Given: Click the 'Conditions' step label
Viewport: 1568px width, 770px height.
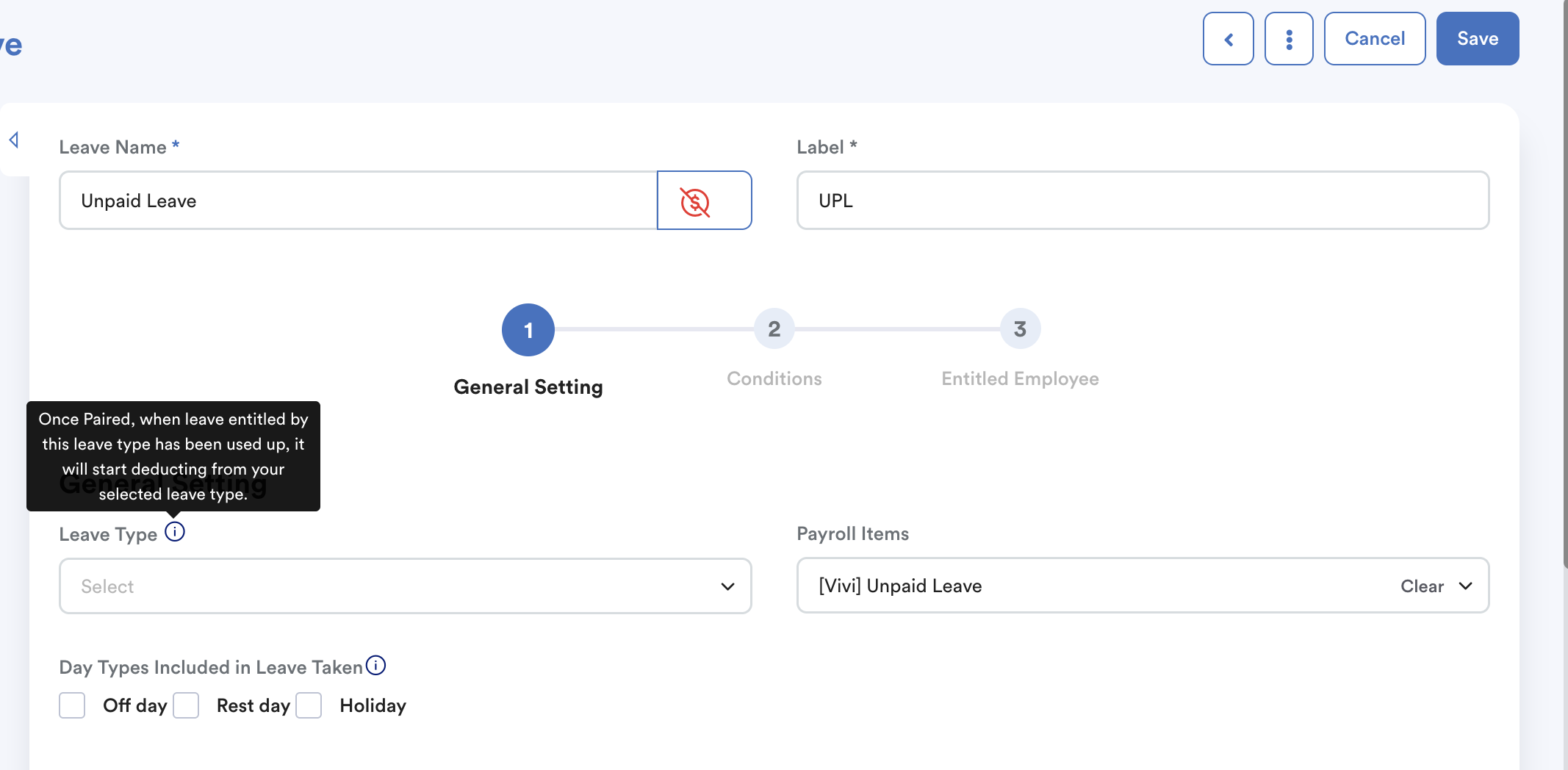Looking at the screenshot, I should [774, 379].
